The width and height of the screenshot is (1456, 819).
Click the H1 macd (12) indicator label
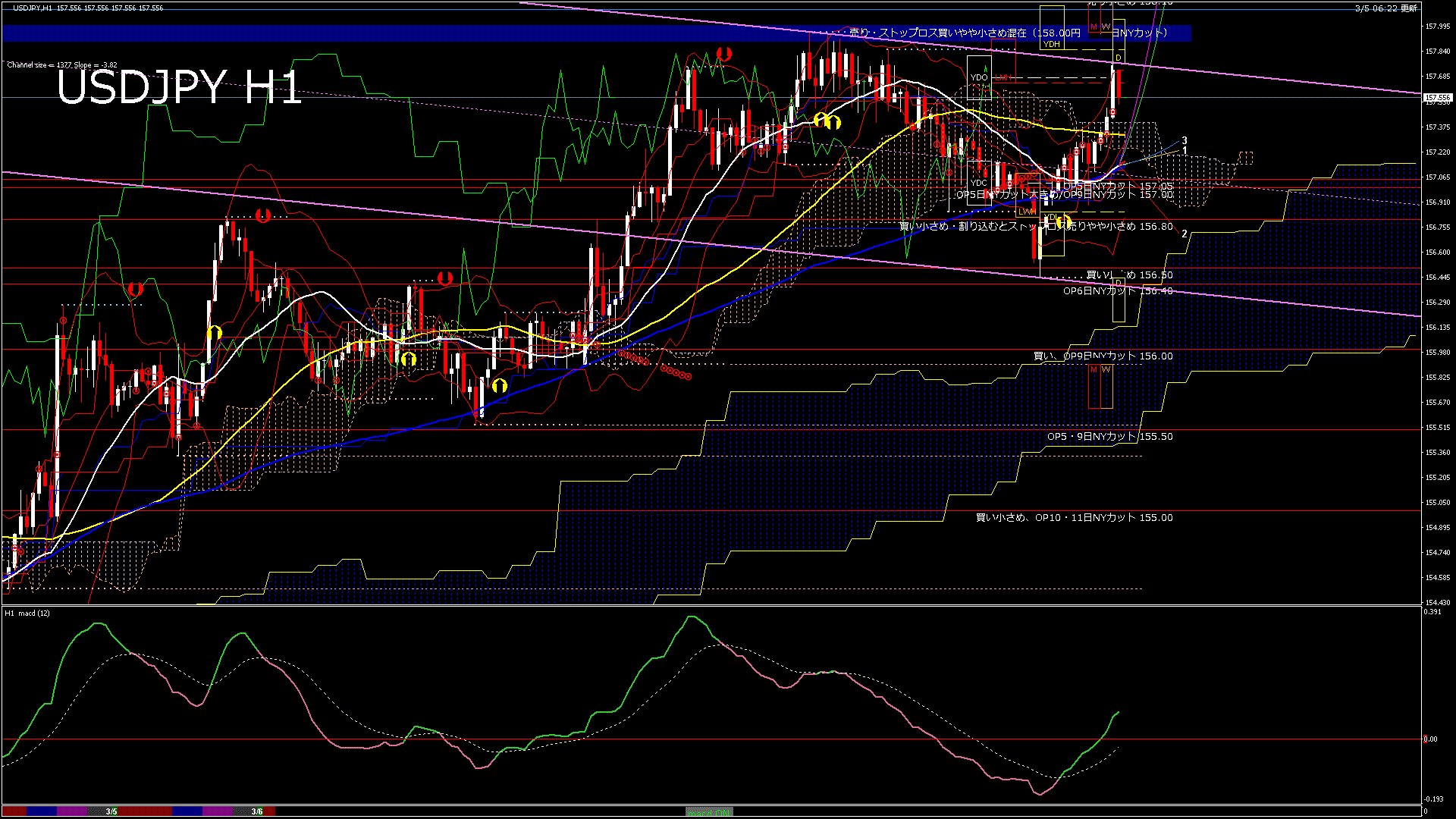[x=27, y=613]
